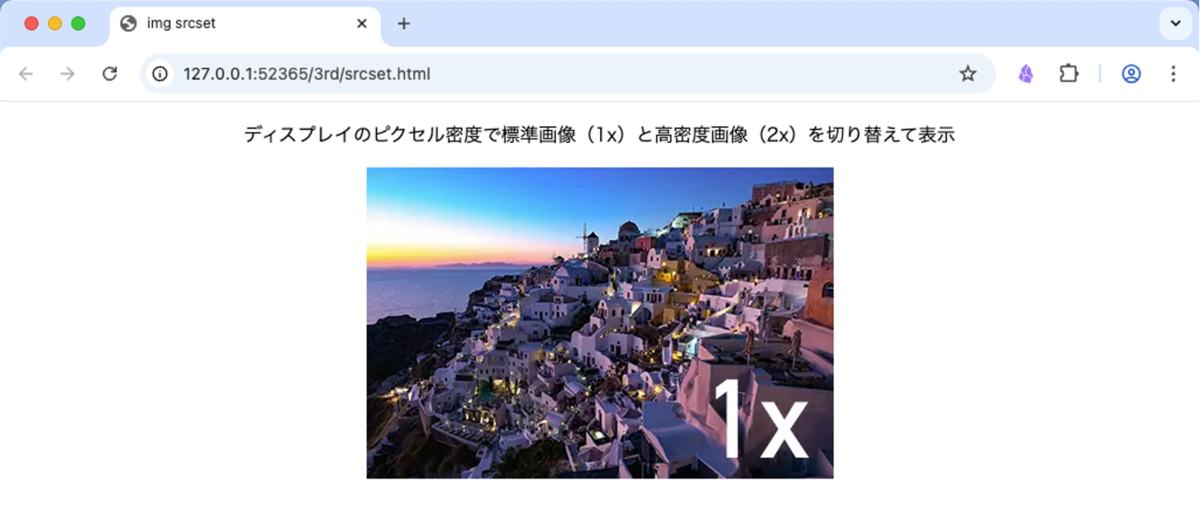Bookmark this page with the star
The width and height of the screenshot is (1200, 515).
(967, 74)
